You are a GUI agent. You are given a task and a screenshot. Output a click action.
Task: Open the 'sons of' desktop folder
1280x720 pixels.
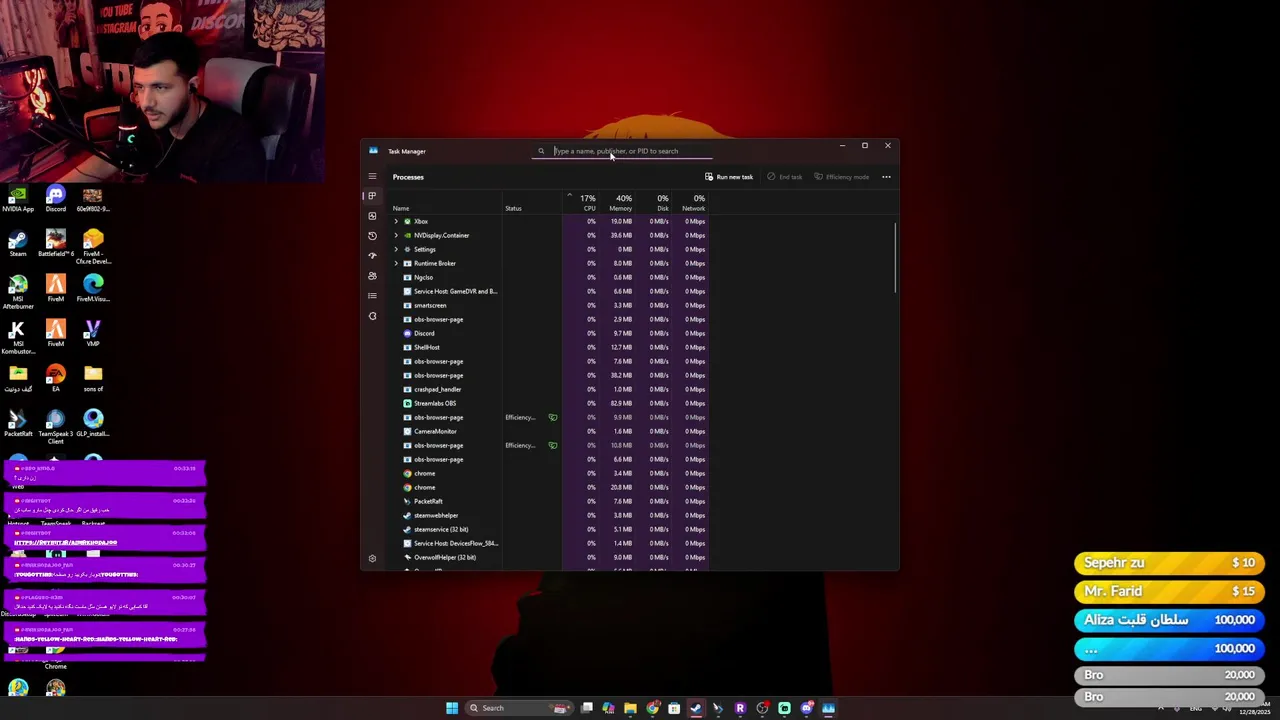[x=93, y=379]
